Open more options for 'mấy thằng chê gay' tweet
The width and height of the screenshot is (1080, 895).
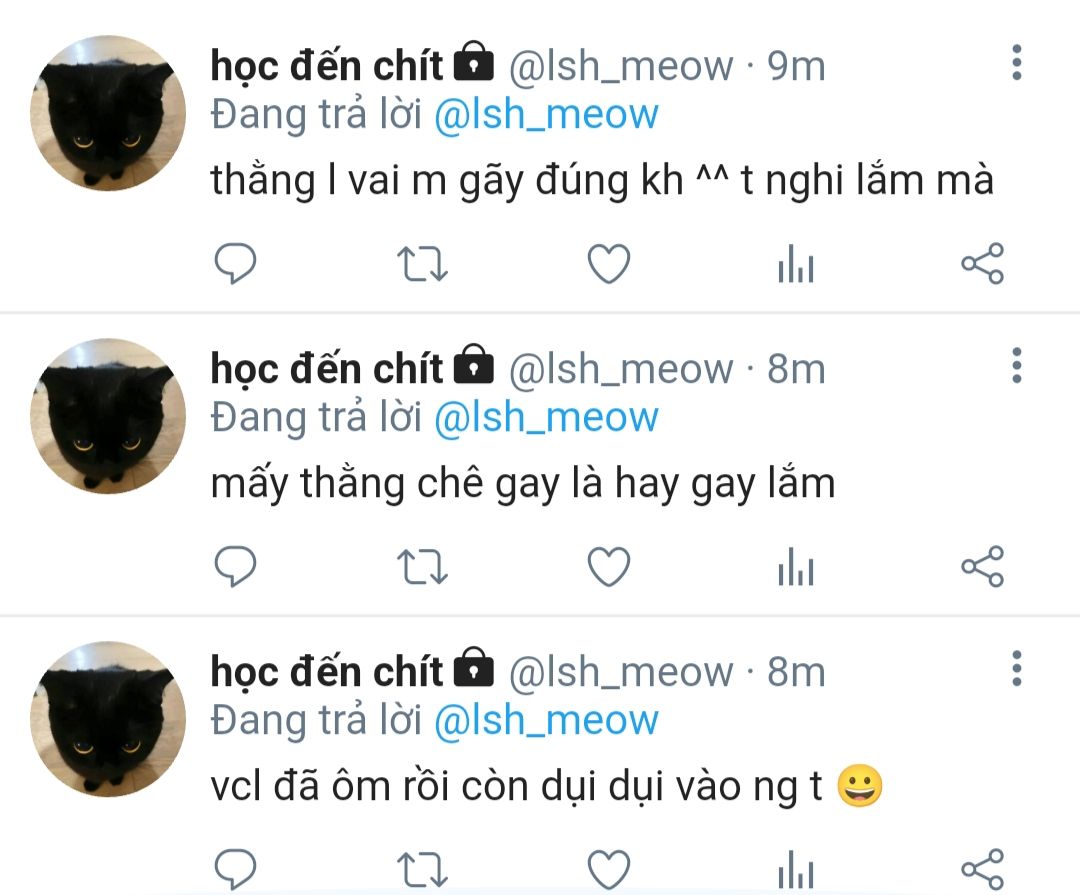tap(1017, 366)
